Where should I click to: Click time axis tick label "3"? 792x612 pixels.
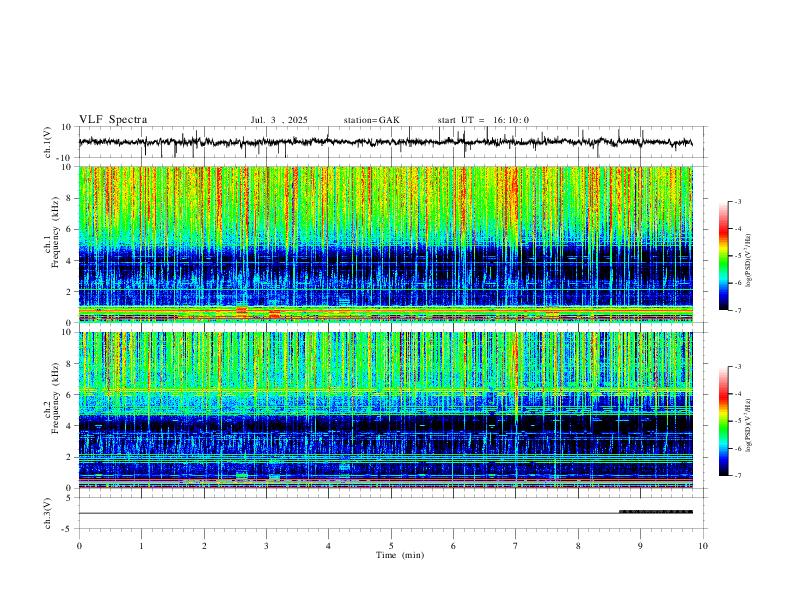266,546
